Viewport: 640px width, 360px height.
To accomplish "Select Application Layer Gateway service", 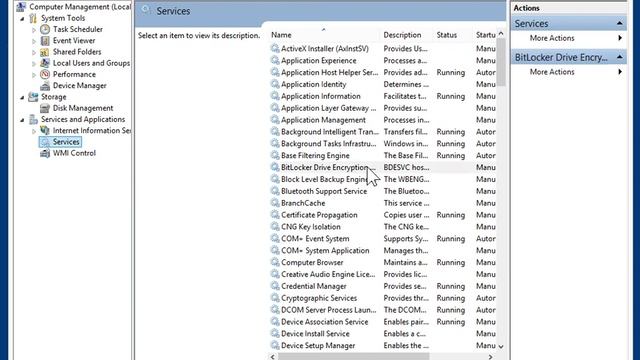I will [383, 108].
